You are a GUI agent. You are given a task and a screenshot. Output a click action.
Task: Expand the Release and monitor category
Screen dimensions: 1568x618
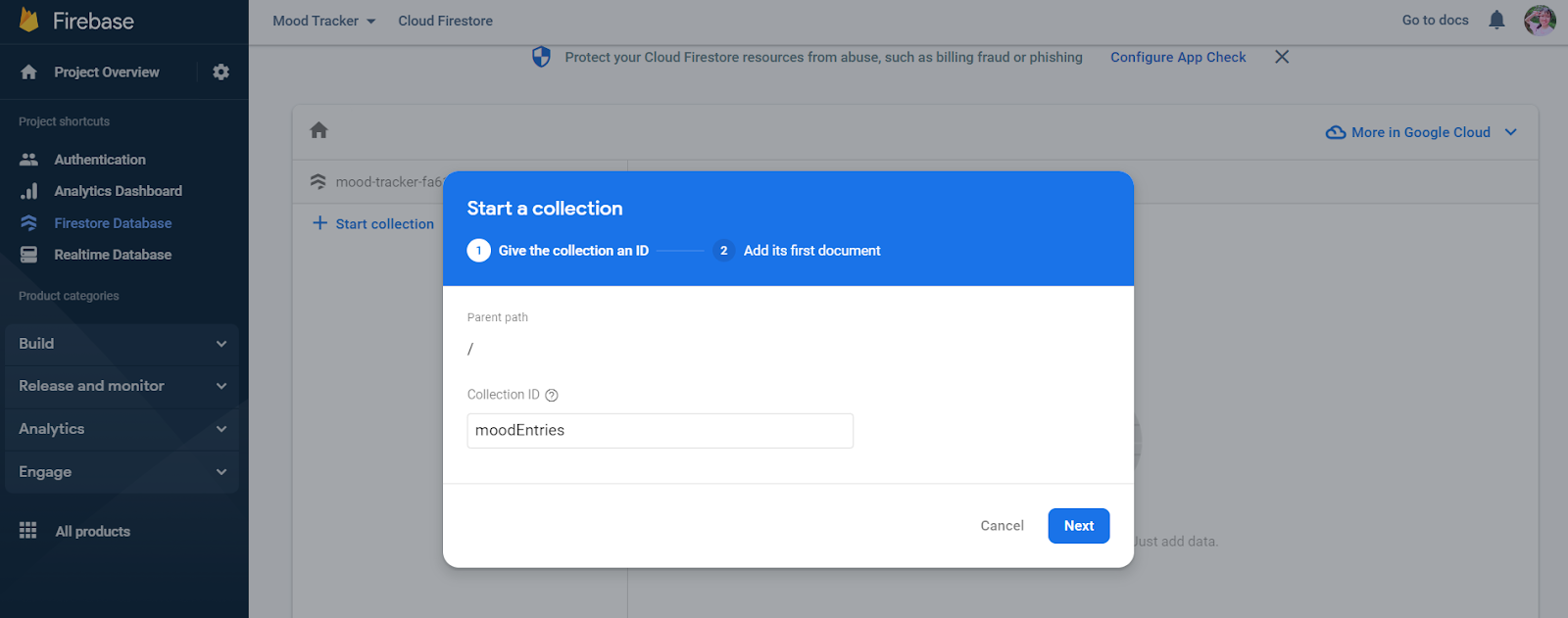(x=122, y=386)
